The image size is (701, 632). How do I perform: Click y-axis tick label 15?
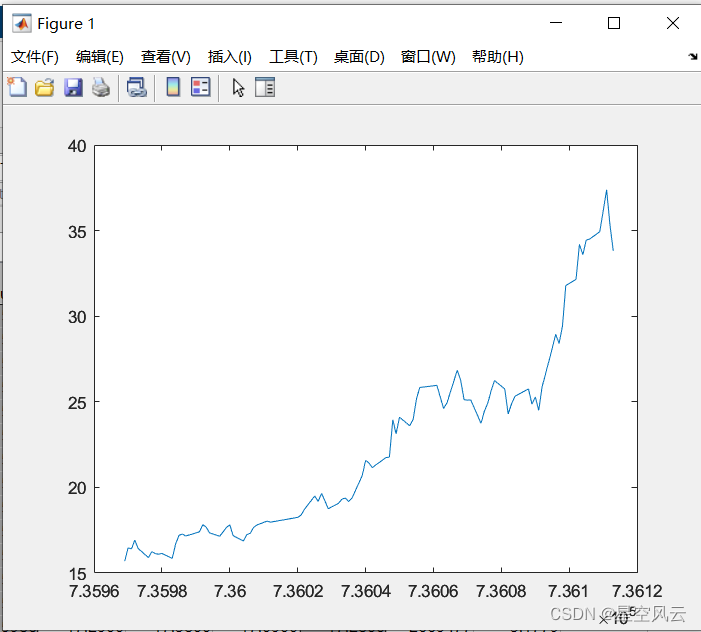[77, 574]
